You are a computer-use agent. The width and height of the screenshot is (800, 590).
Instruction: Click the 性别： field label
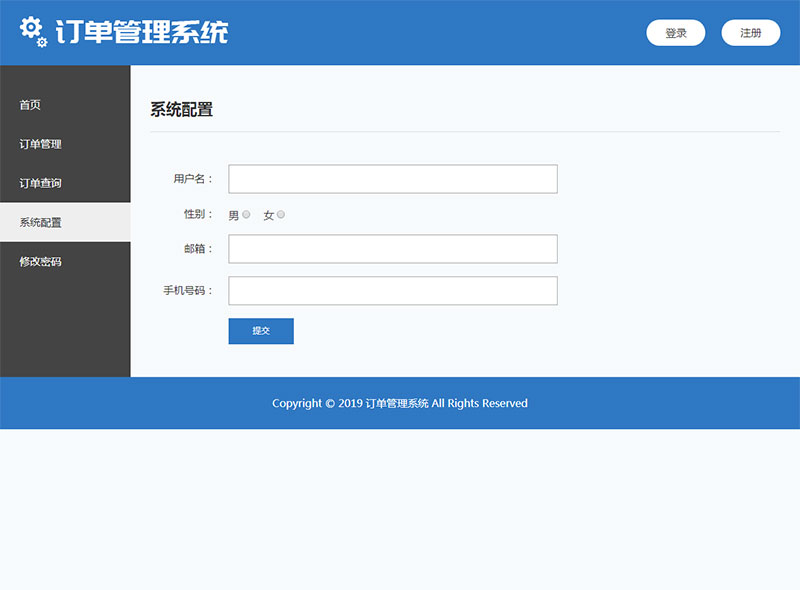(198, 214)
